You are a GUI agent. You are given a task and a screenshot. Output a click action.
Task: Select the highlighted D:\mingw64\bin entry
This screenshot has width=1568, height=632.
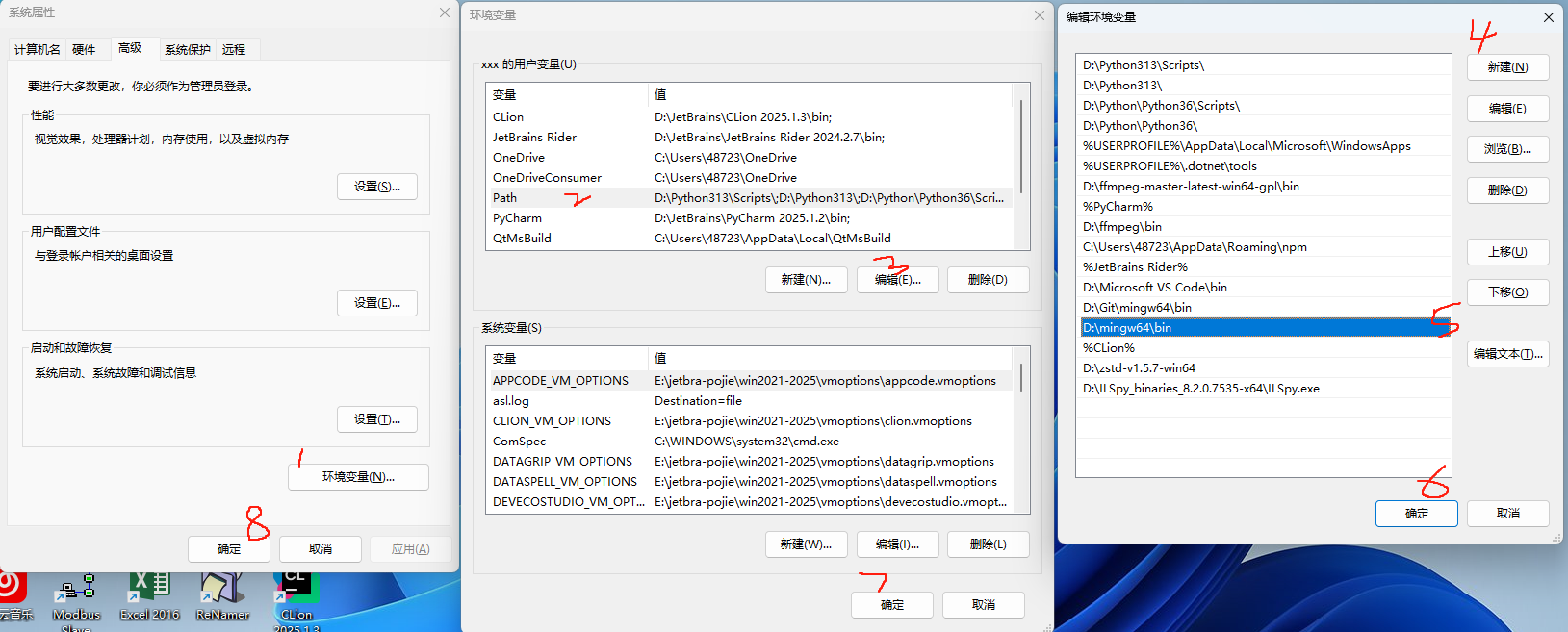coord(1264,328)
